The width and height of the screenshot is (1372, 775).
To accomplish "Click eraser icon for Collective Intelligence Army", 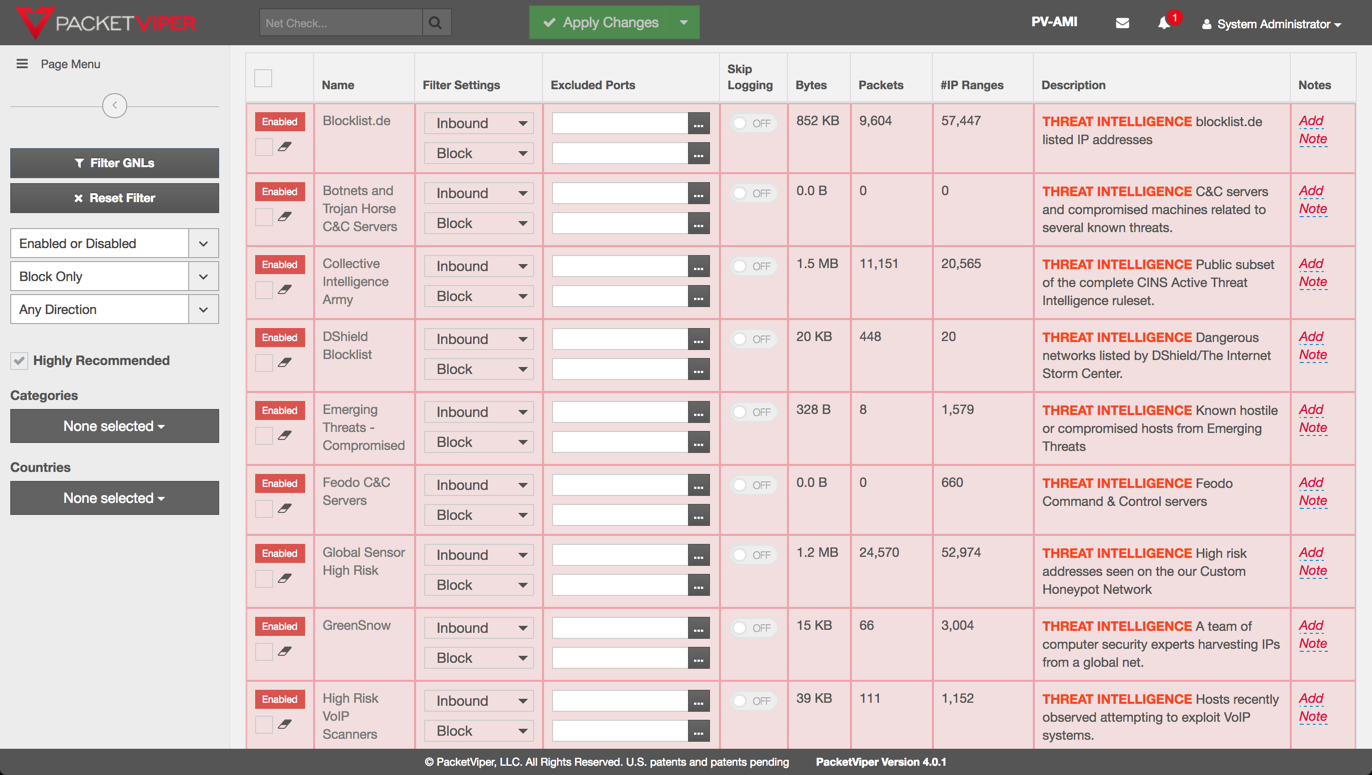I will [285, 290].
